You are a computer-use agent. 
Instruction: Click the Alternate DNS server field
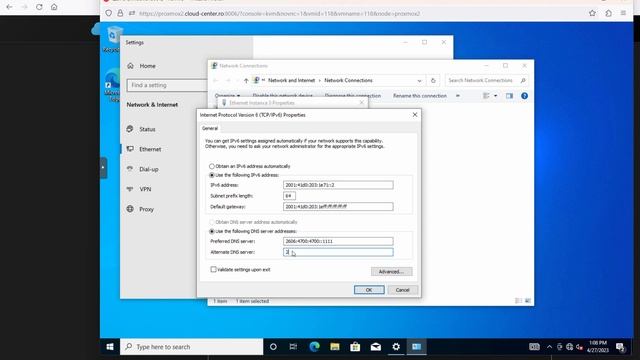coord(338,252)
